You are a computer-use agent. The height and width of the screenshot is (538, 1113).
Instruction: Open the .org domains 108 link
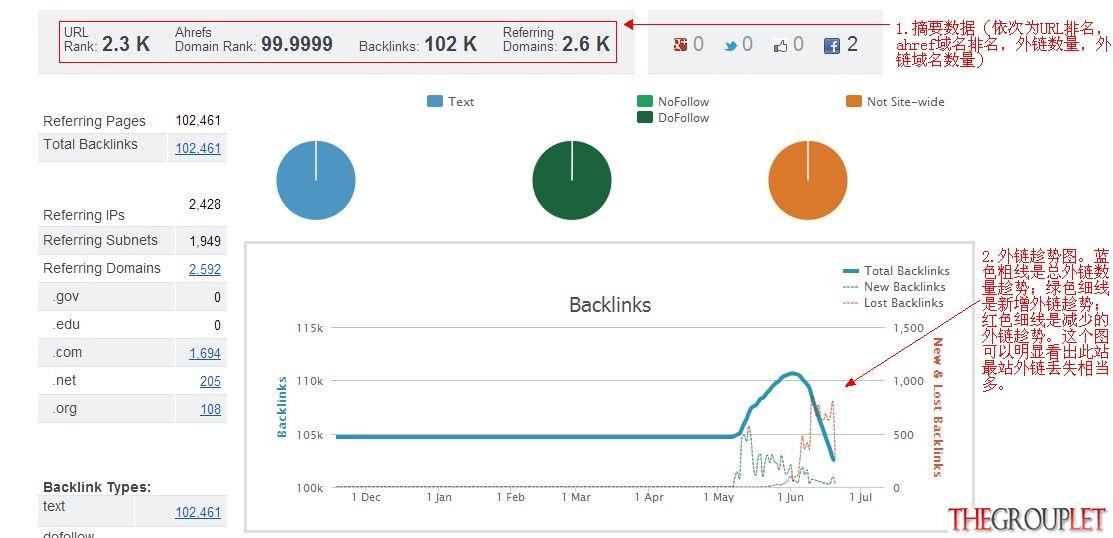tap(210, 409)
